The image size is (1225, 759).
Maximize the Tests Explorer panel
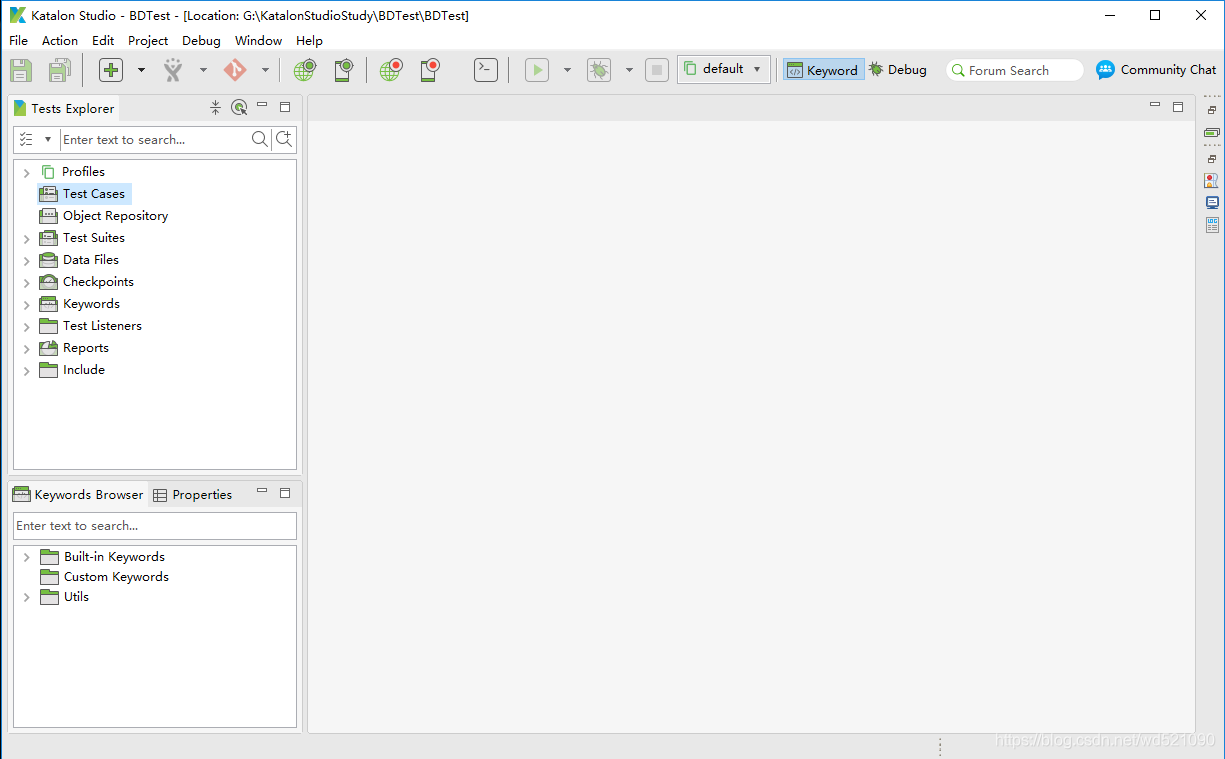pyautogui.click(x=285, y=106)
